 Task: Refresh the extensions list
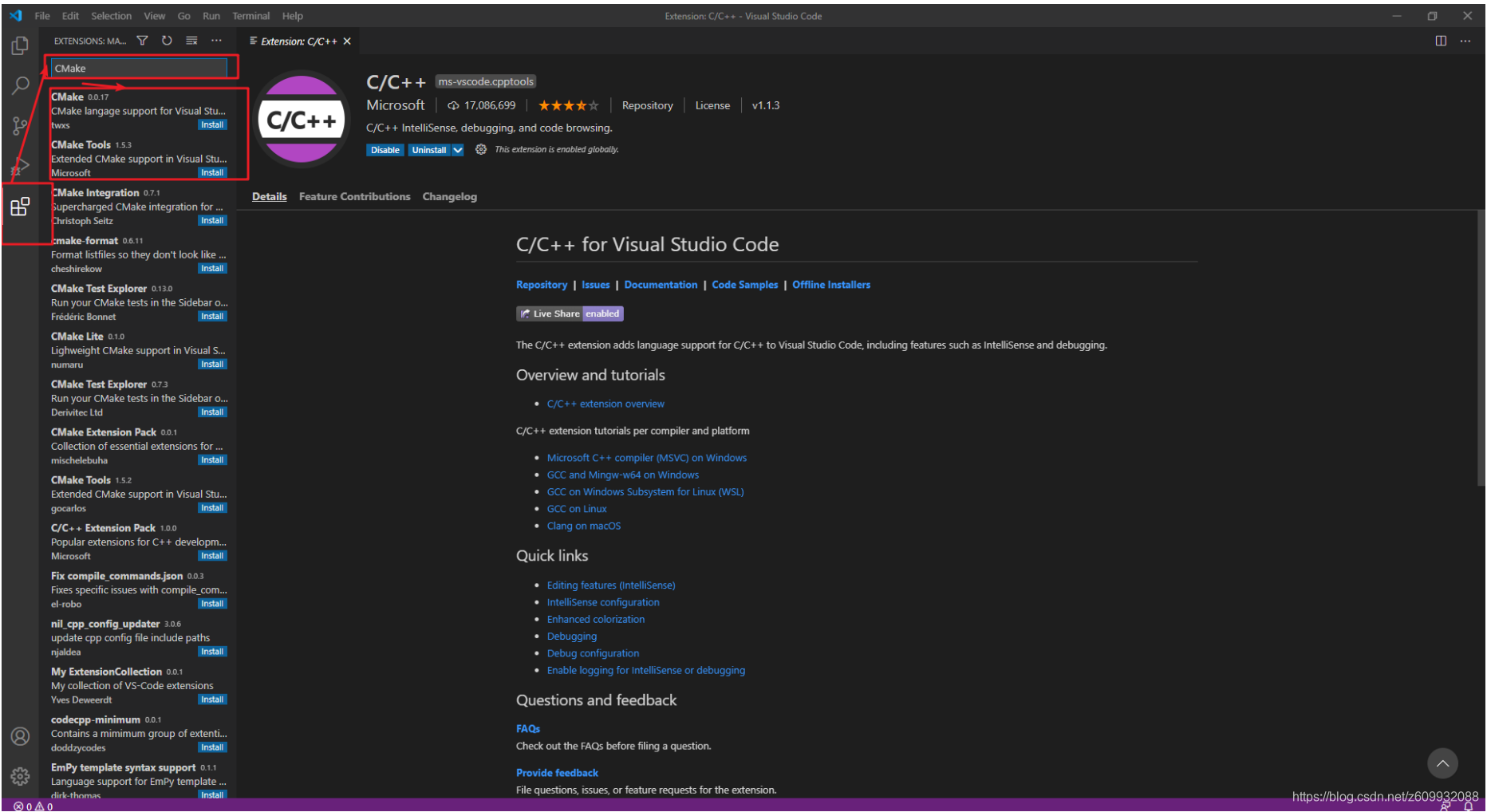(167, 41)
